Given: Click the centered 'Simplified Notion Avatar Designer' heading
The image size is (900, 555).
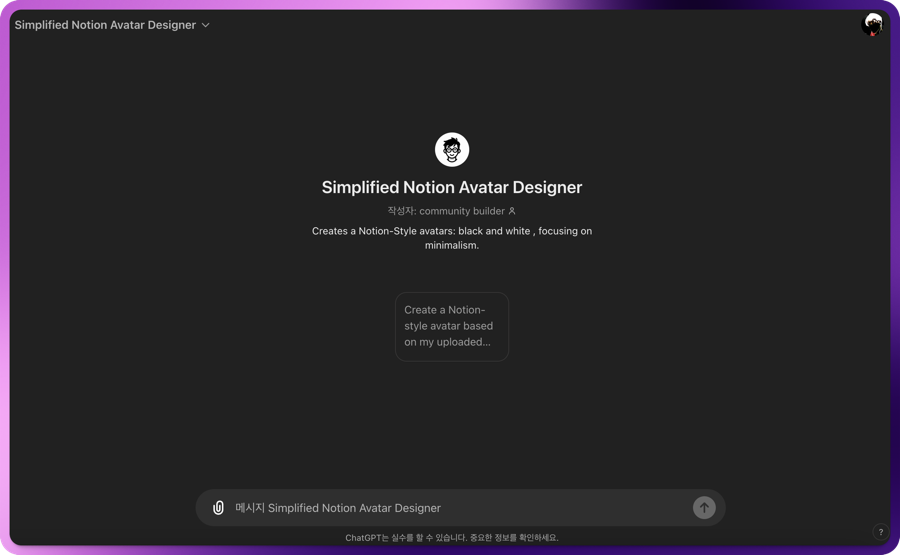Looking at the screenshot, I should point(452,188).
